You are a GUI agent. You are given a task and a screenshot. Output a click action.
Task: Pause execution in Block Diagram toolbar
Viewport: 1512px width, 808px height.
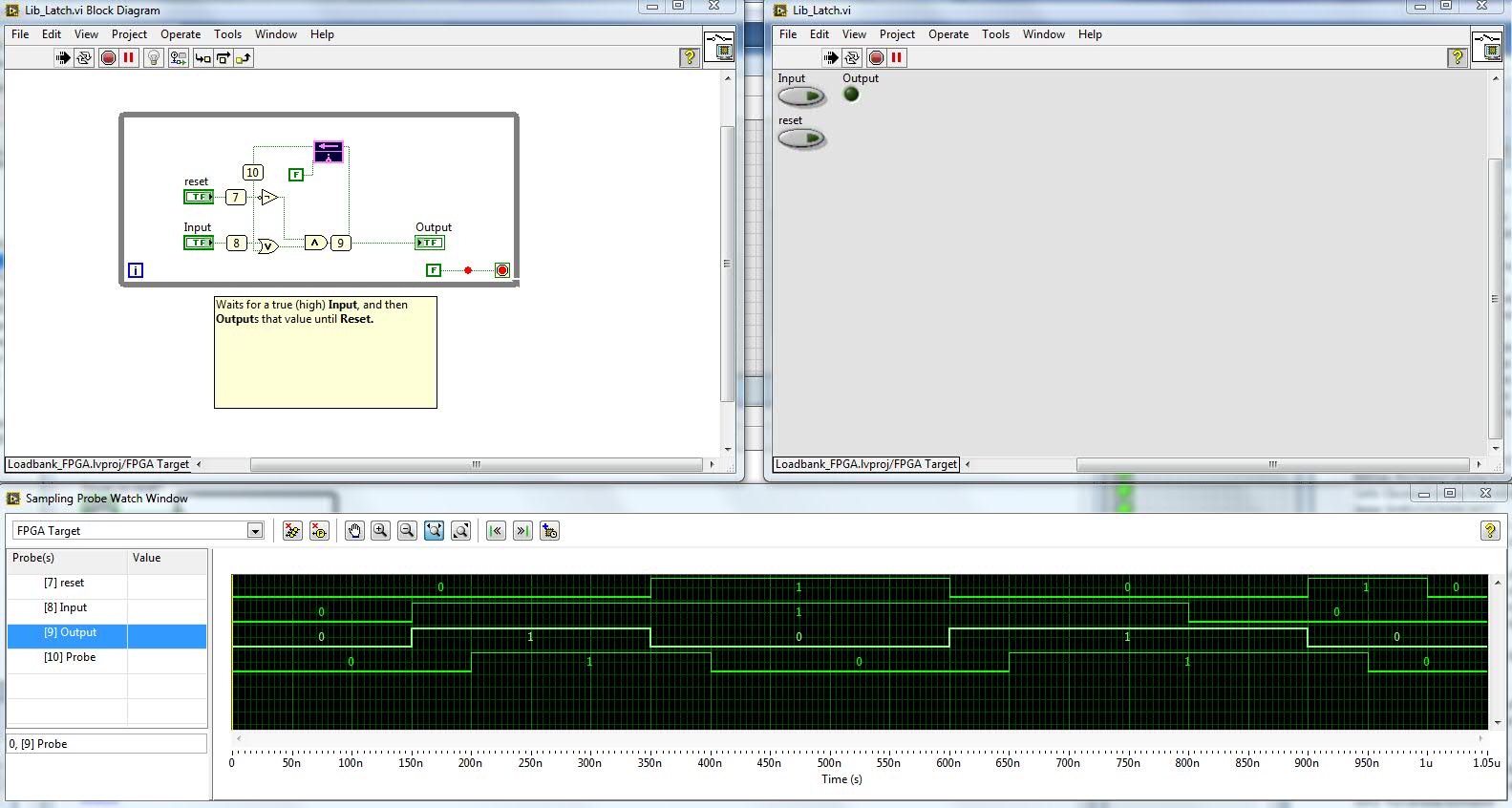129,58
